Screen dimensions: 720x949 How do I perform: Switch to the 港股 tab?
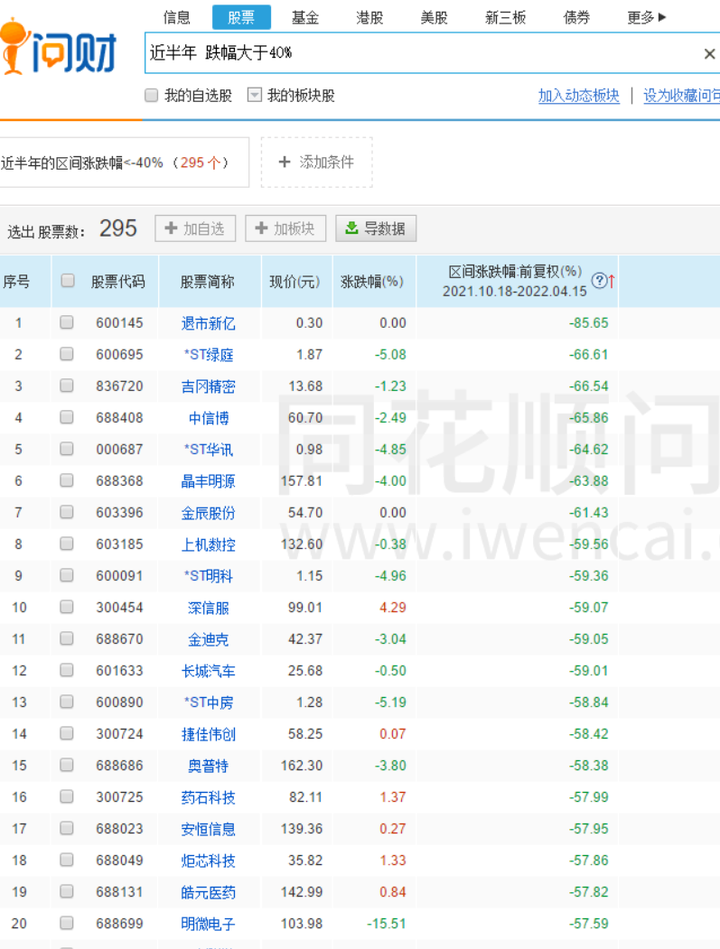point(370,18)
